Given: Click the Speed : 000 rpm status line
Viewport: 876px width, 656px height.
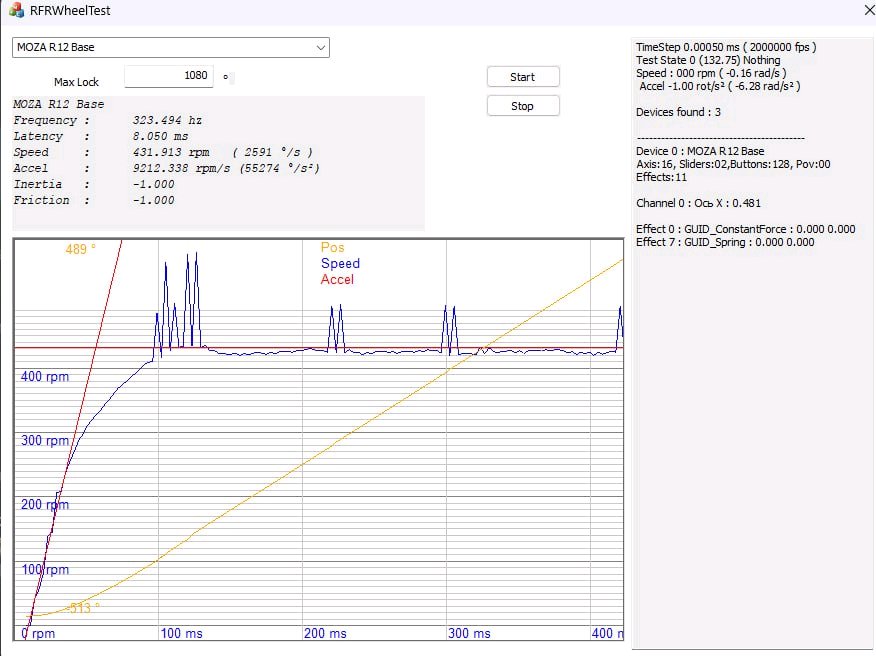Looking at the screenshot, I should (x=711, y=73).
